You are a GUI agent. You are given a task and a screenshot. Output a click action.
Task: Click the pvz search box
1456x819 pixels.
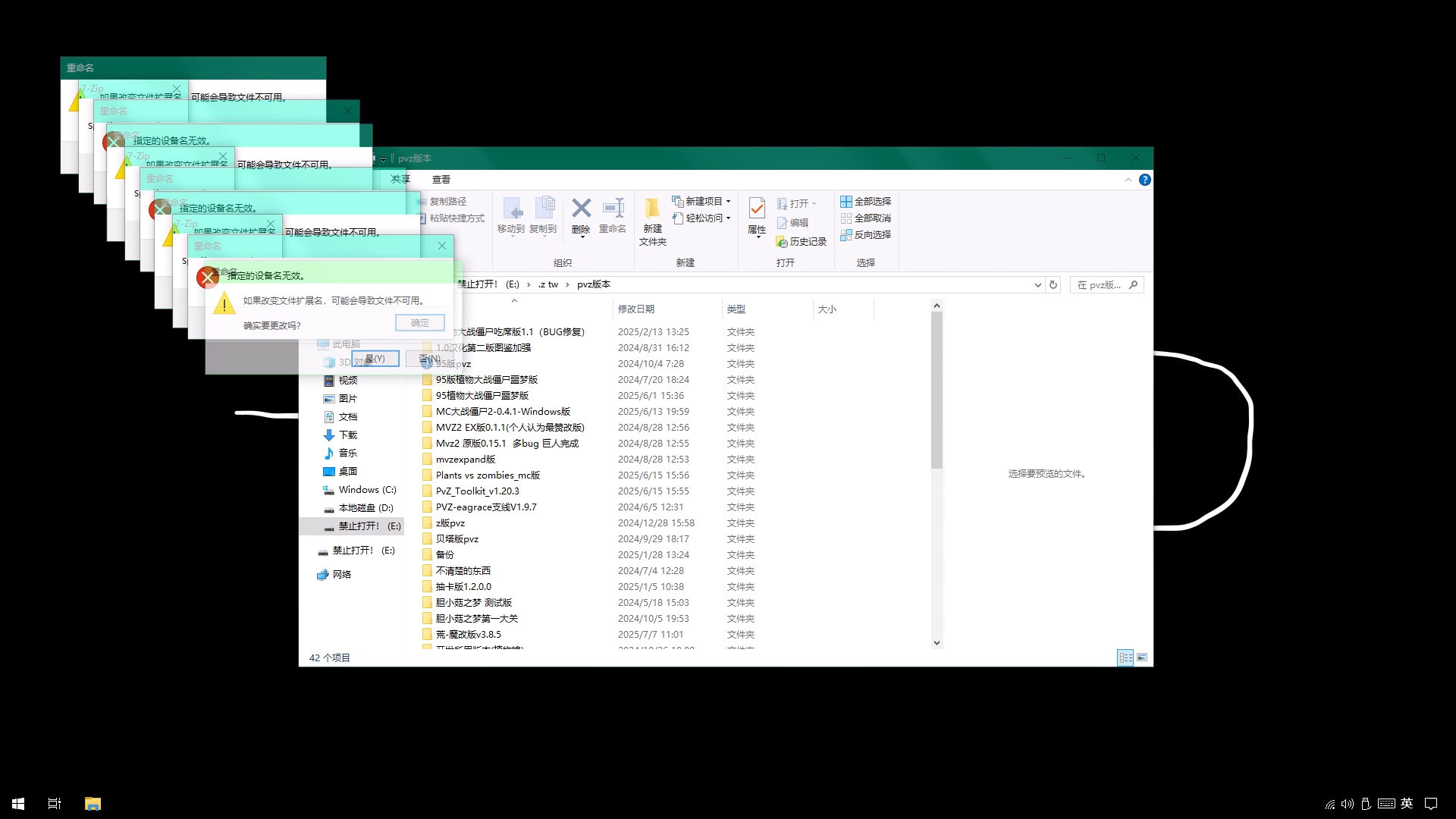[x=1106, y=285]
